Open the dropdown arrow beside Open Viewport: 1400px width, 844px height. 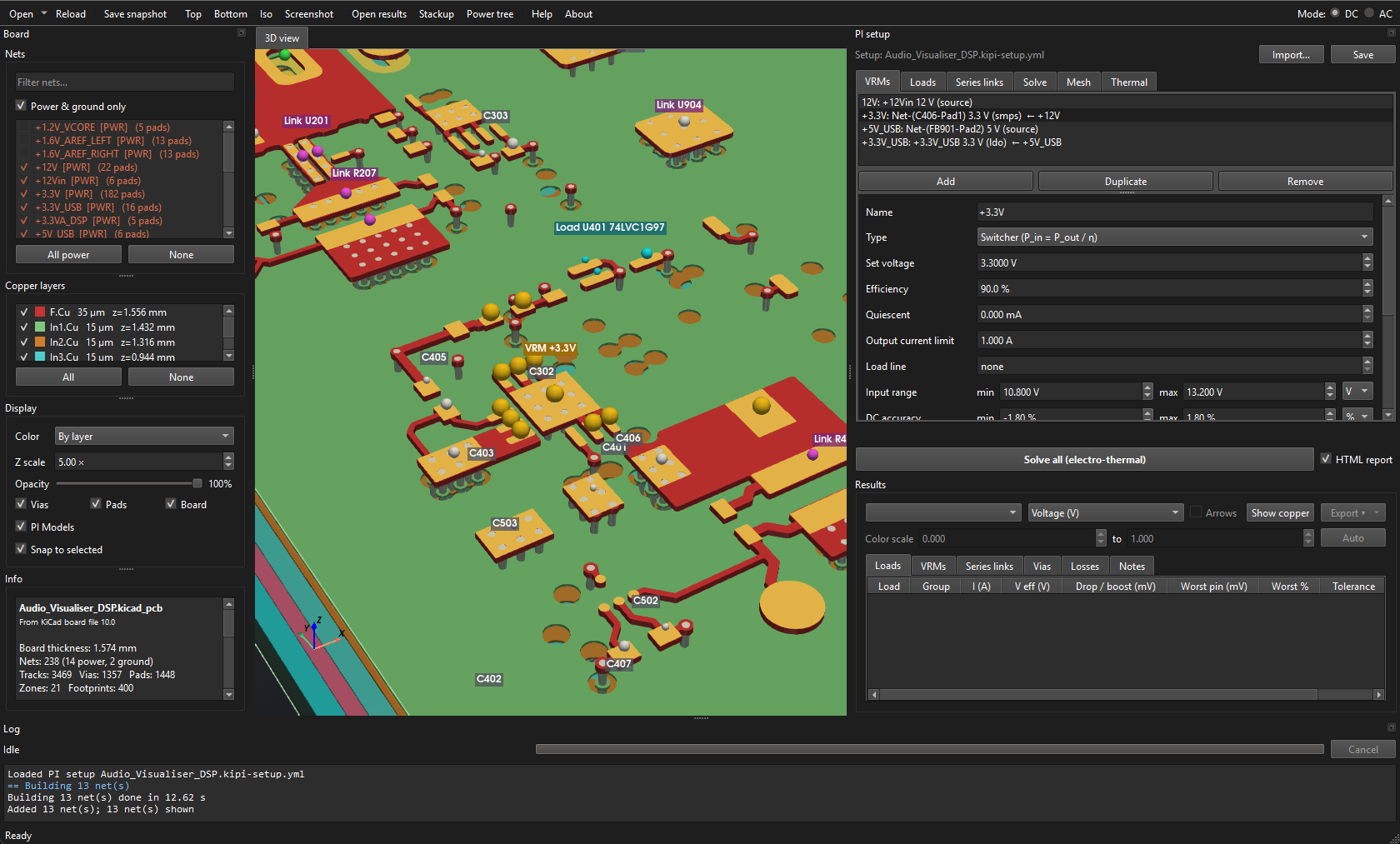point(44,13)
